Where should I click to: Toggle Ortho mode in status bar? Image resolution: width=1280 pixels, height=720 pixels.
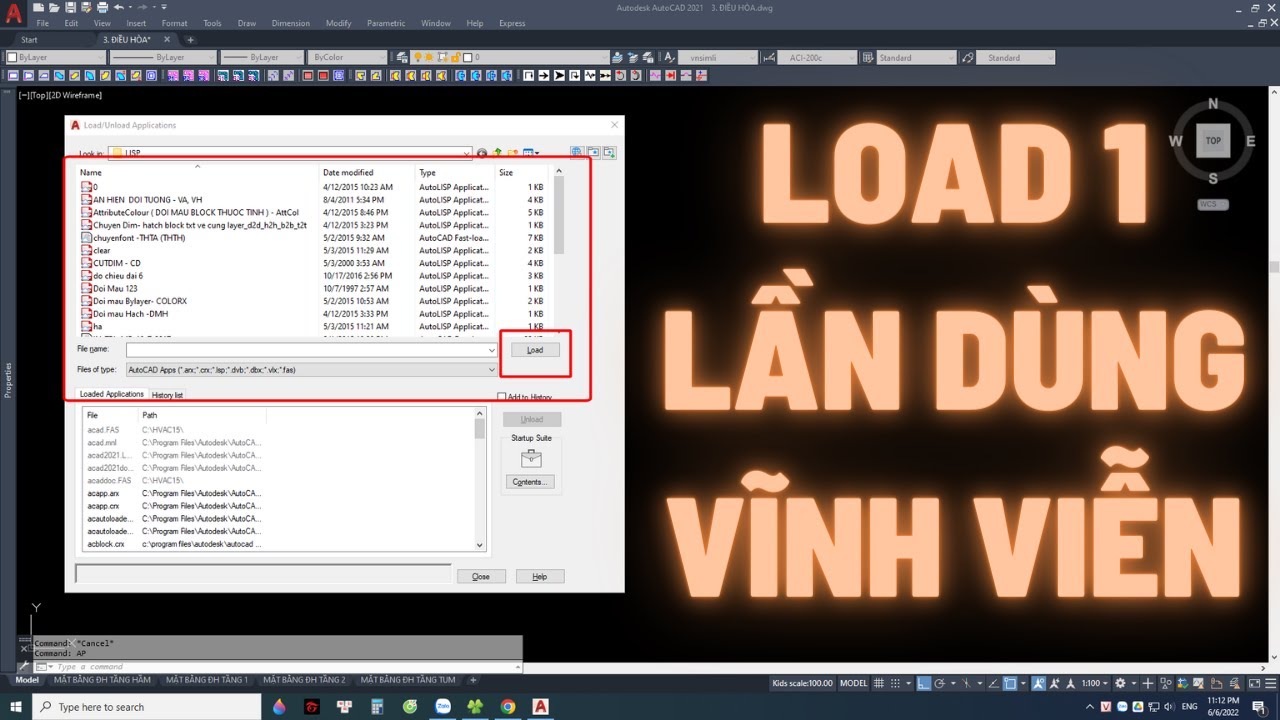pos(925,683)
